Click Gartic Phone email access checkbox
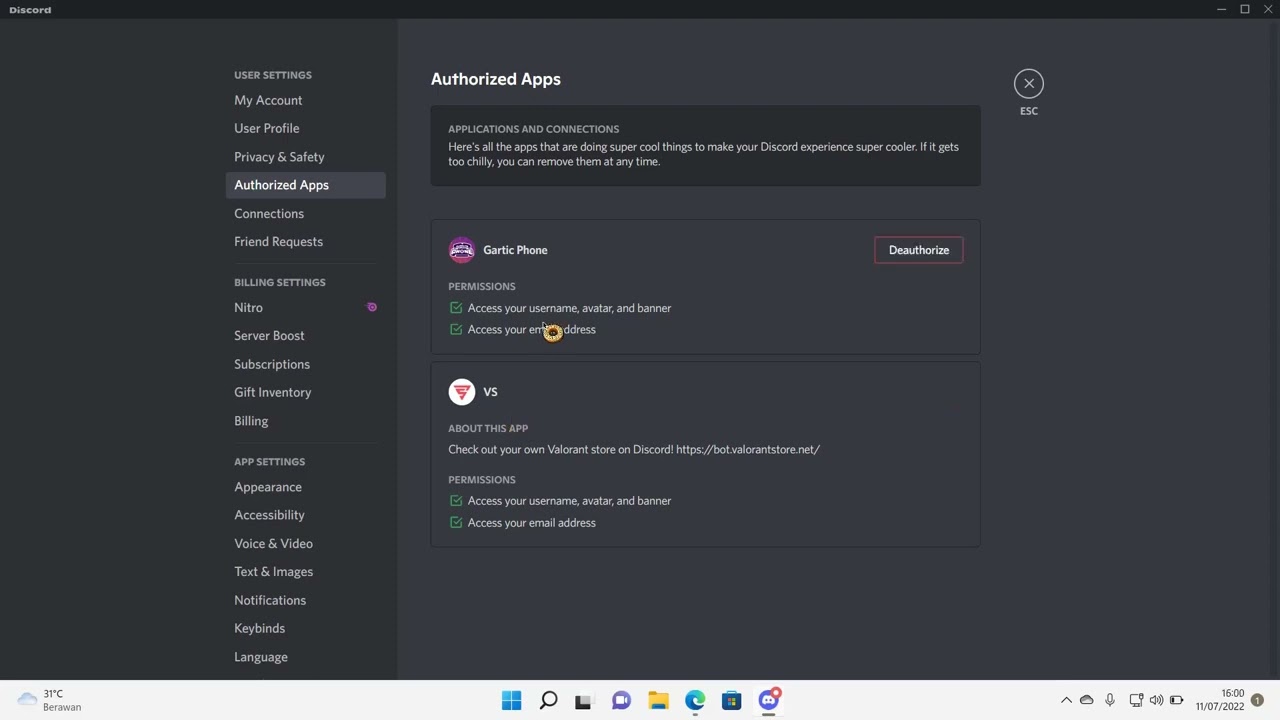 [x=456, y=329]
